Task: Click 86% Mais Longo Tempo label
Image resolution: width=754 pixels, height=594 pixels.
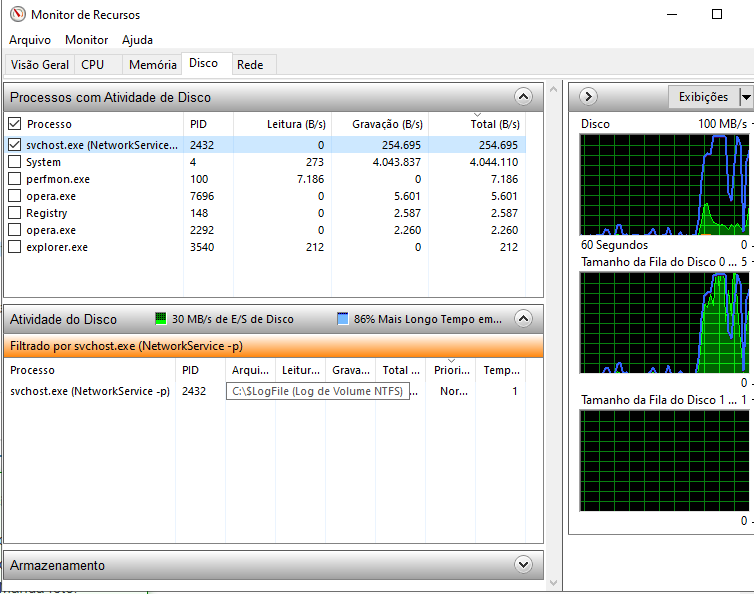Action: 427,319
